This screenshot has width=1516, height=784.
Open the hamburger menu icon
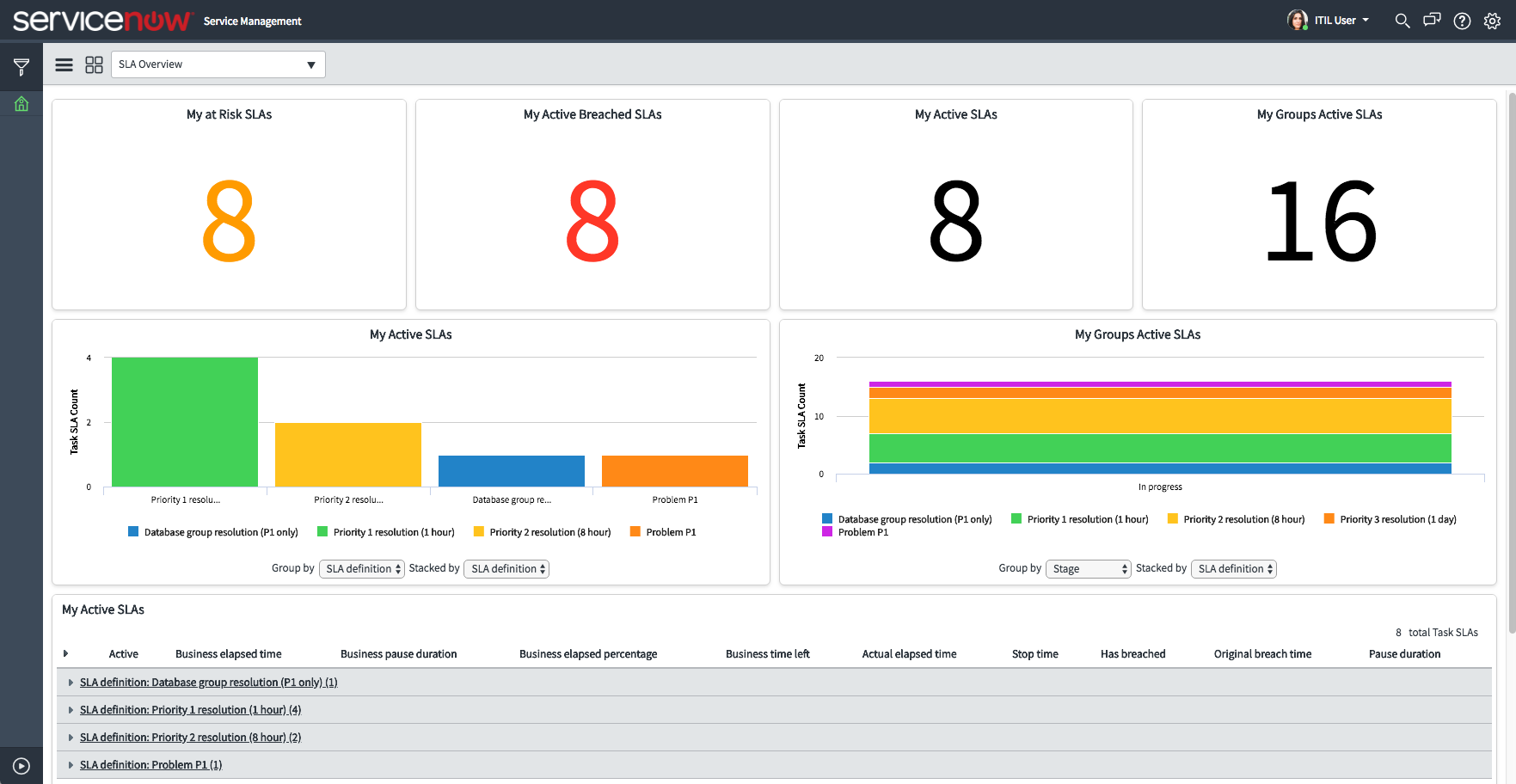[64, 64]
